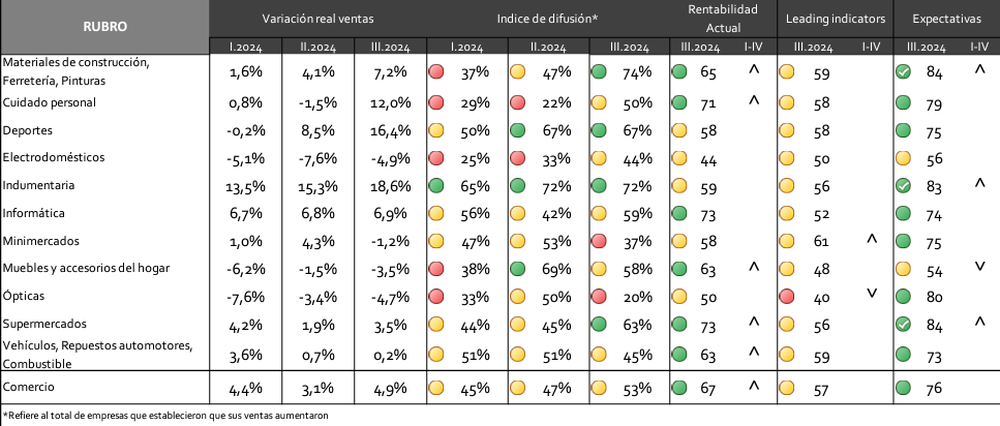
Task: Click the up arrow in Minimercados leading indicators row
Action: (872, 239)
